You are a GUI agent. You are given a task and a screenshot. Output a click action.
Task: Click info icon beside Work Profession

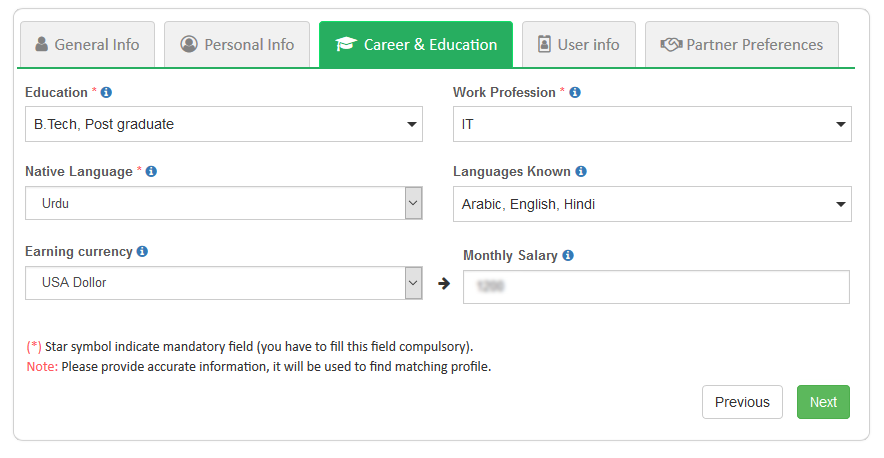tap(575, 93)
